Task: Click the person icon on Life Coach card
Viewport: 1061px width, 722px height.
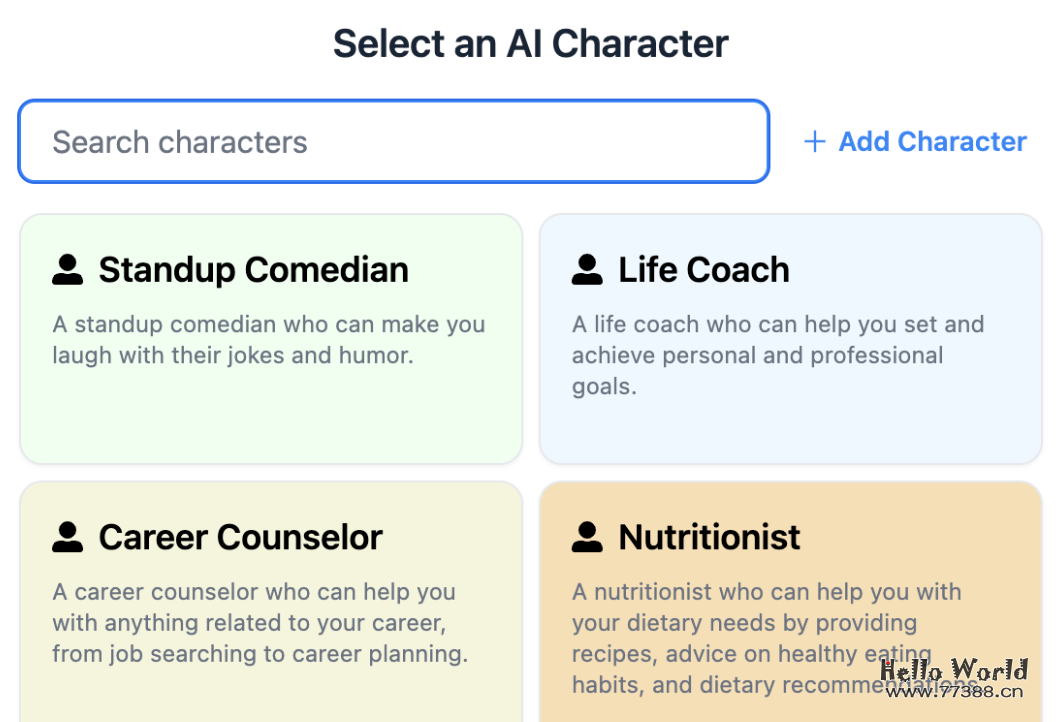Action: (x=587, y=268)
